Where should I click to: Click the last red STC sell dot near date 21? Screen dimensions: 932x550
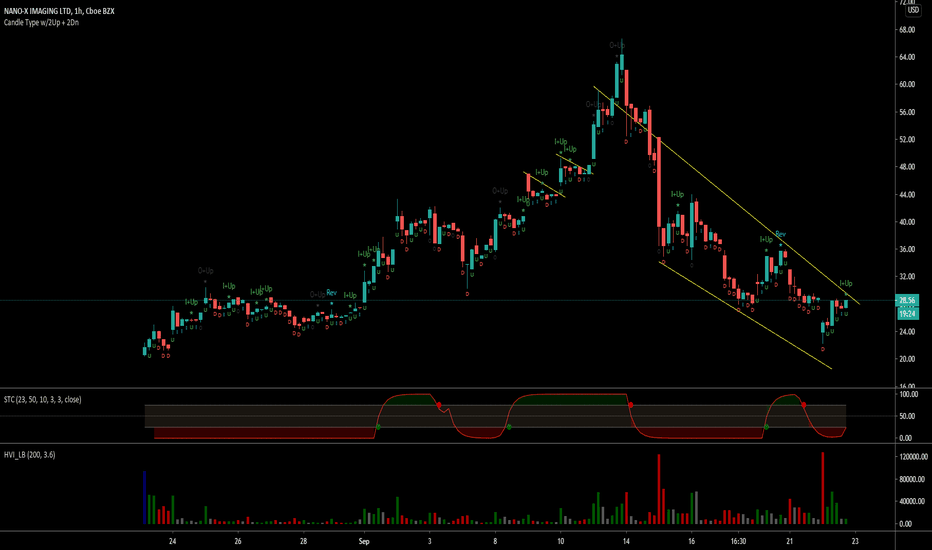pyautogui.click(x=804, y=405)
